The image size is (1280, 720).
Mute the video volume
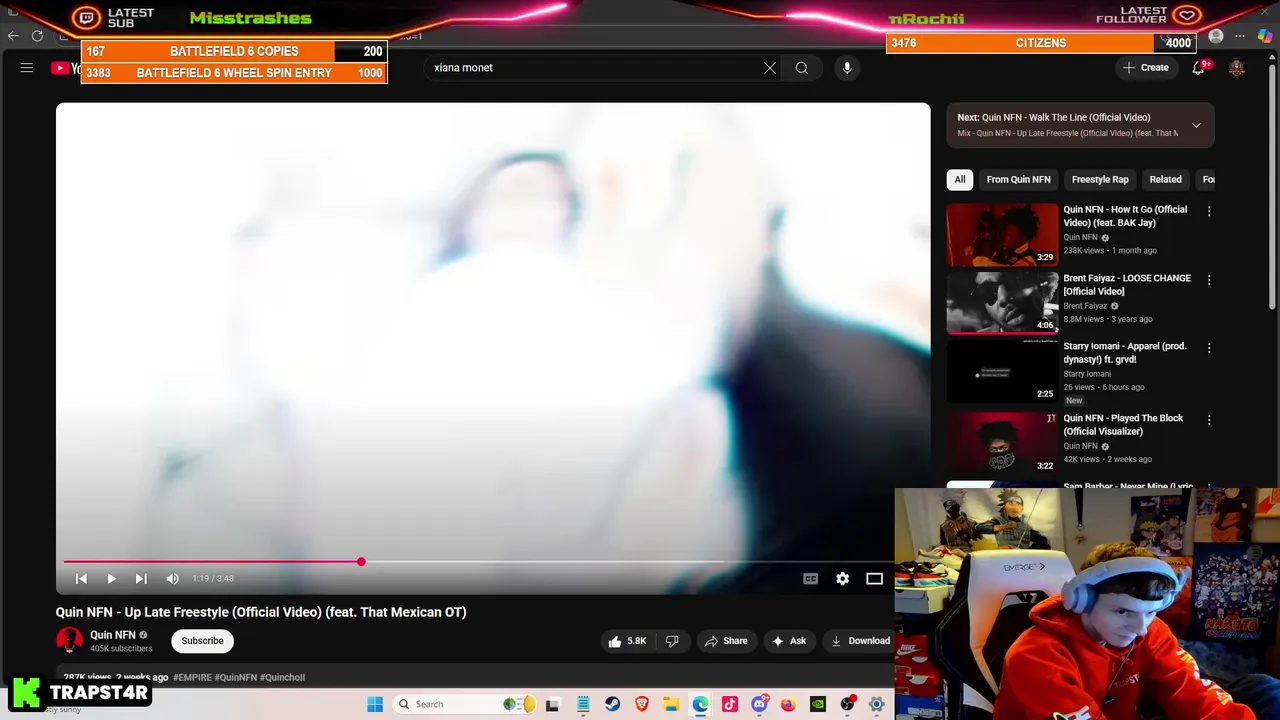click(173, 579)
